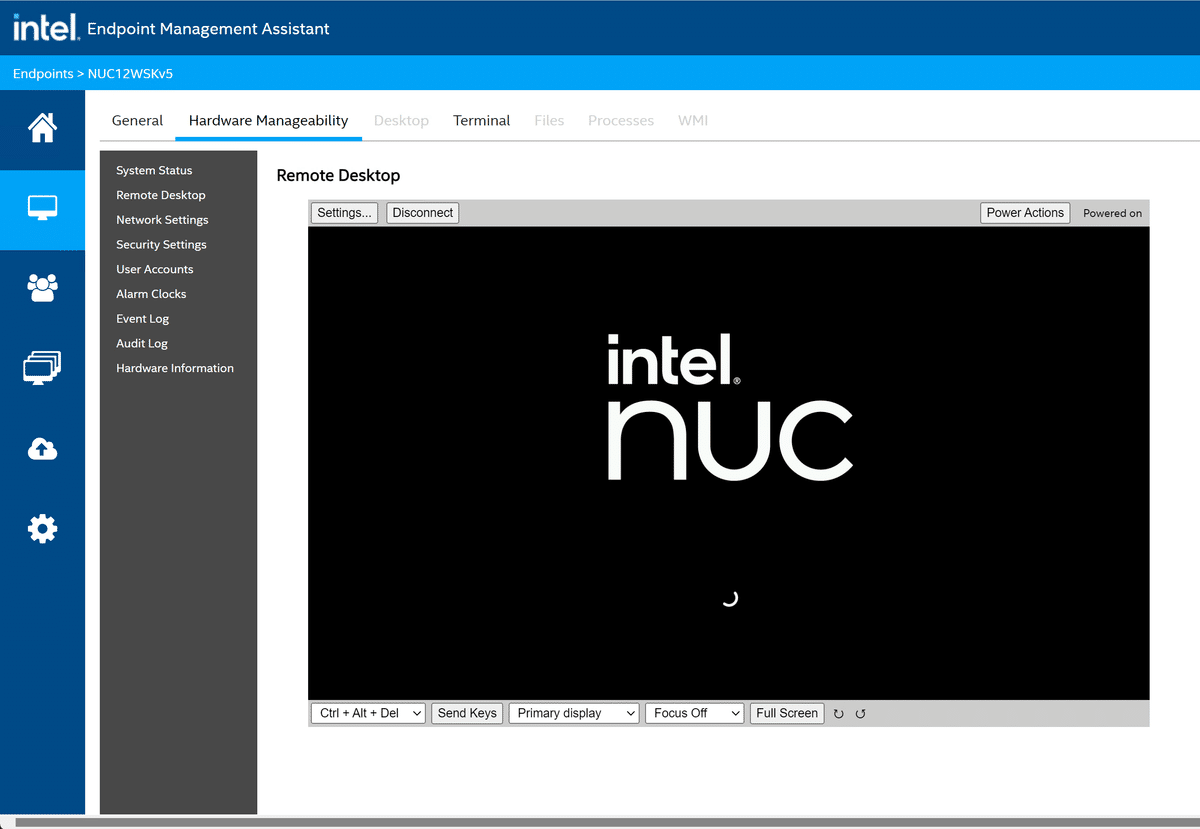Open Network Settings in side menu
Image resolution: width=1200 pixels, height=829 pixels.
pos(162,220)
